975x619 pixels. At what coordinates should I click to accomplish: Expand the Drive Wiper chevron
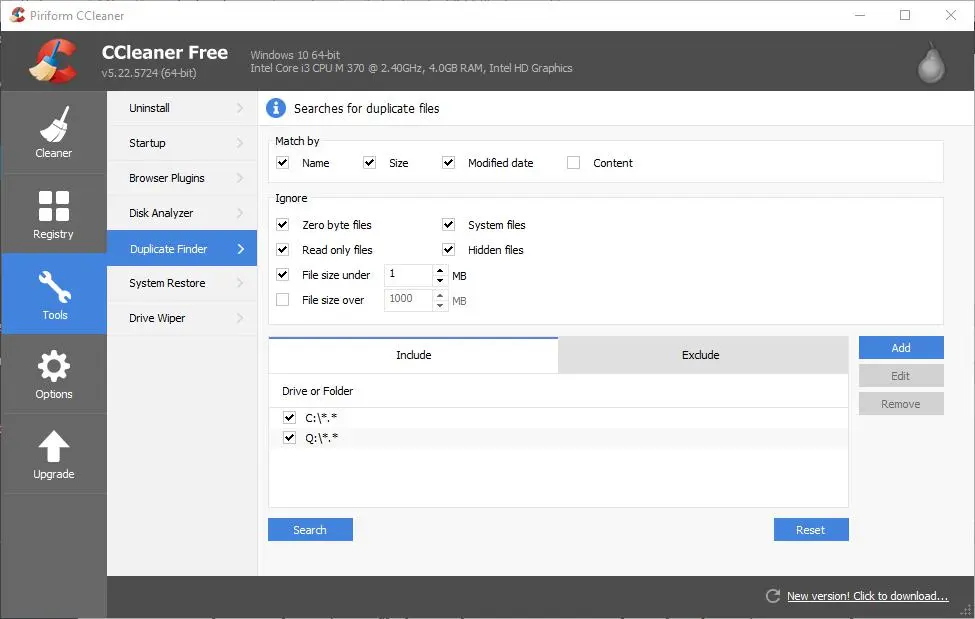point(240,318)
